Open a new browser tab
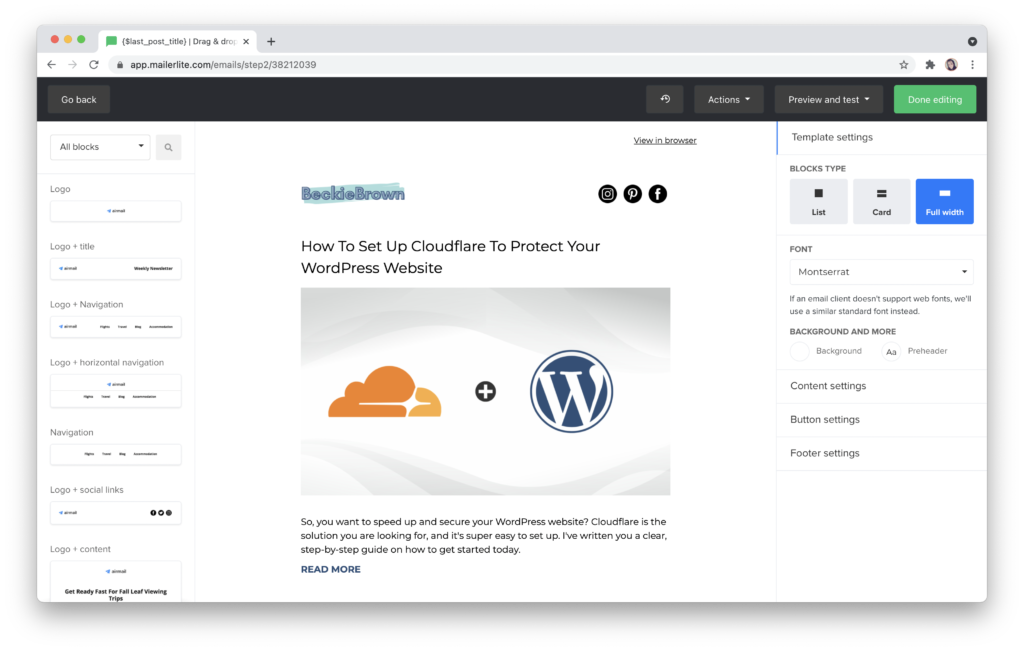1024x651 pixels. (271, 41)
